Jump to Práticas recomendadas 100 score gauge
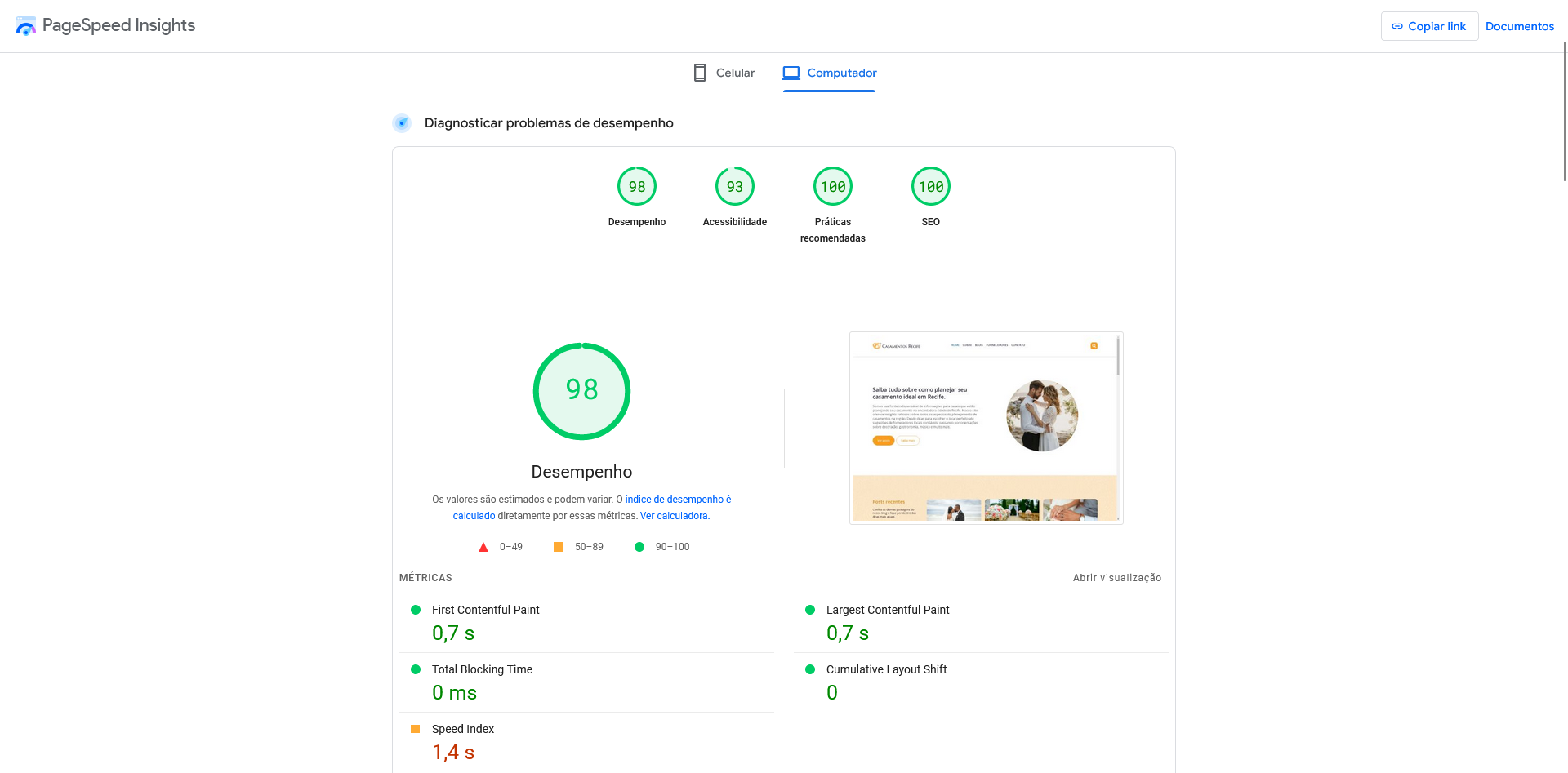The image size is (1568, 773). (833, 187)
